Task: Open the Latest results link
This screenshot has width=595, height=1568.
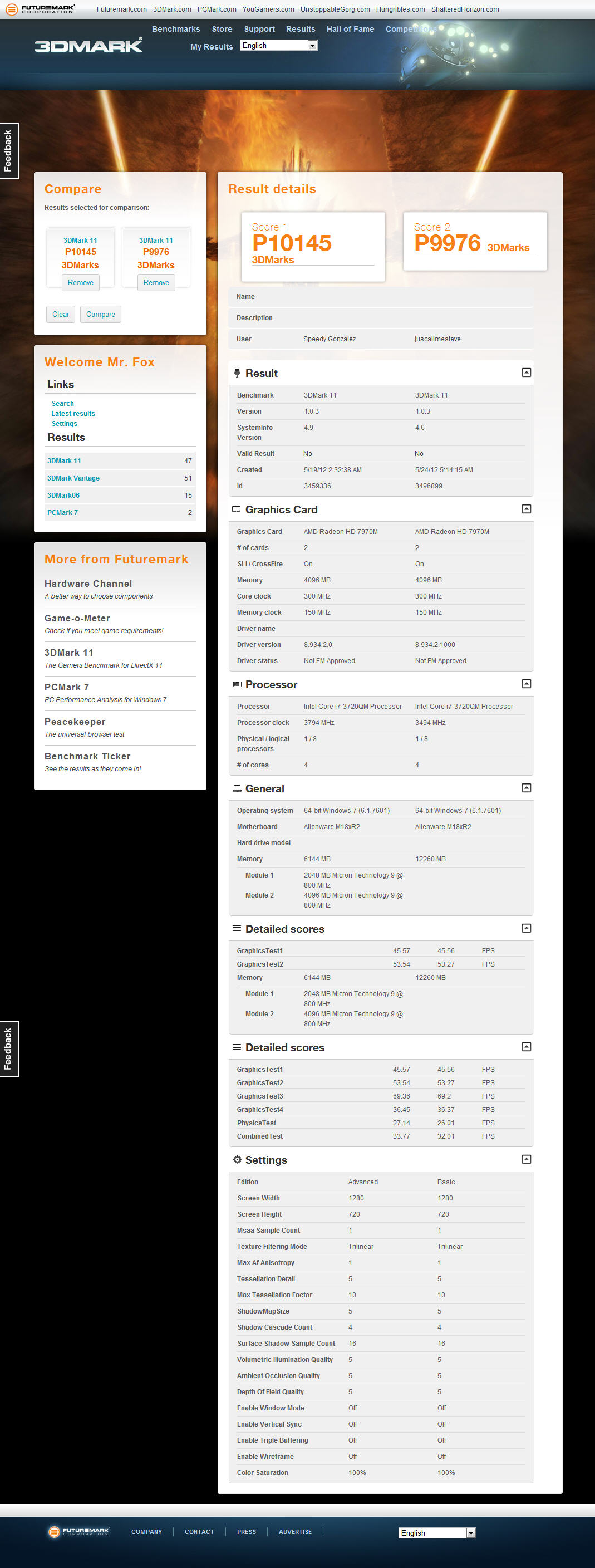Action: [73, 413]
